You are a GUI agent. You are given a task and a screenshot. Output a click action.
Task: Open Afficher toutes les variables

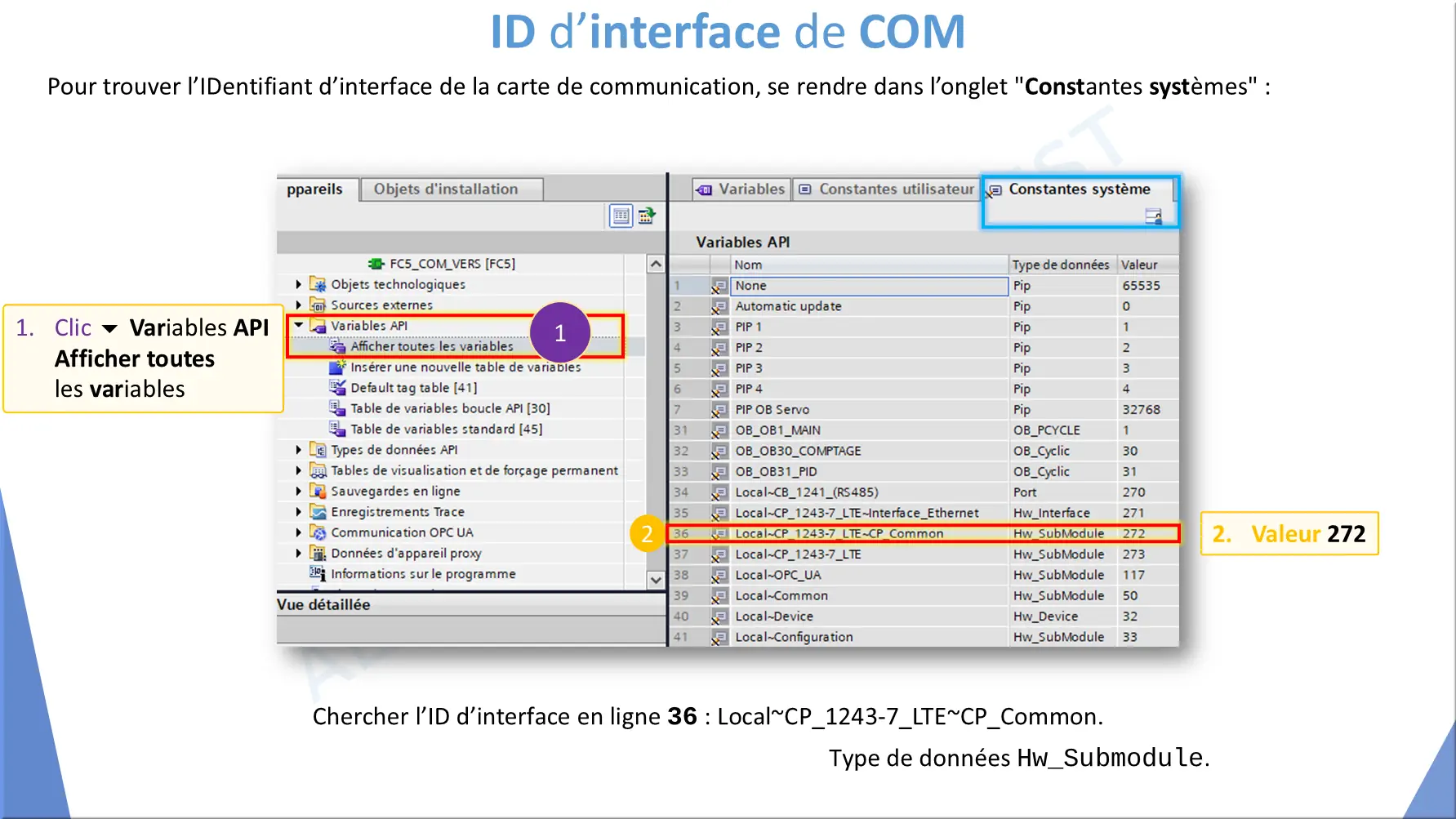(431, 346)
